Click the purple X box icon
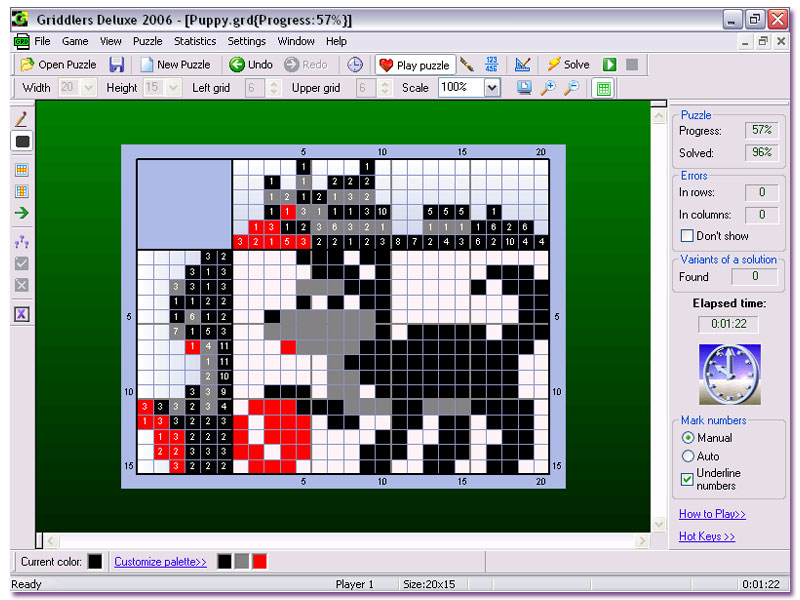The width and height of the screenshot is (800, 600). click(x=21, y=314)
